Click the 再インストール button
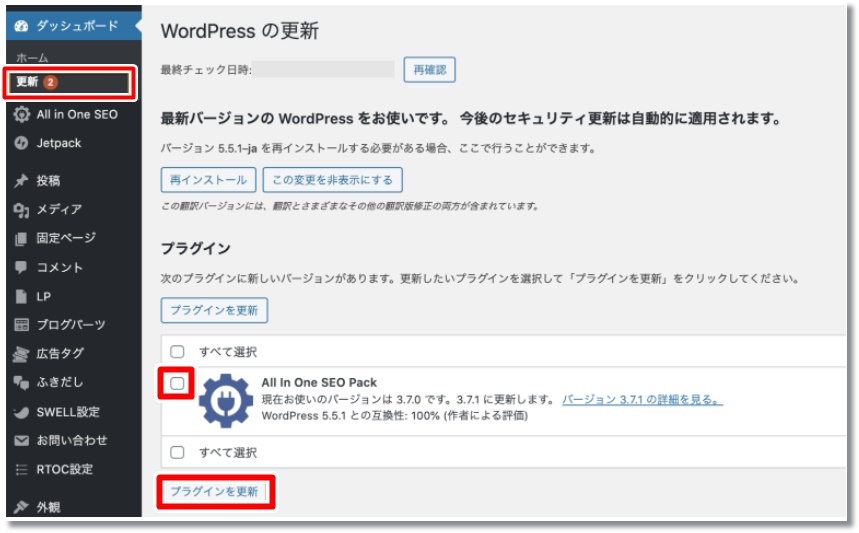 point(208,180)
